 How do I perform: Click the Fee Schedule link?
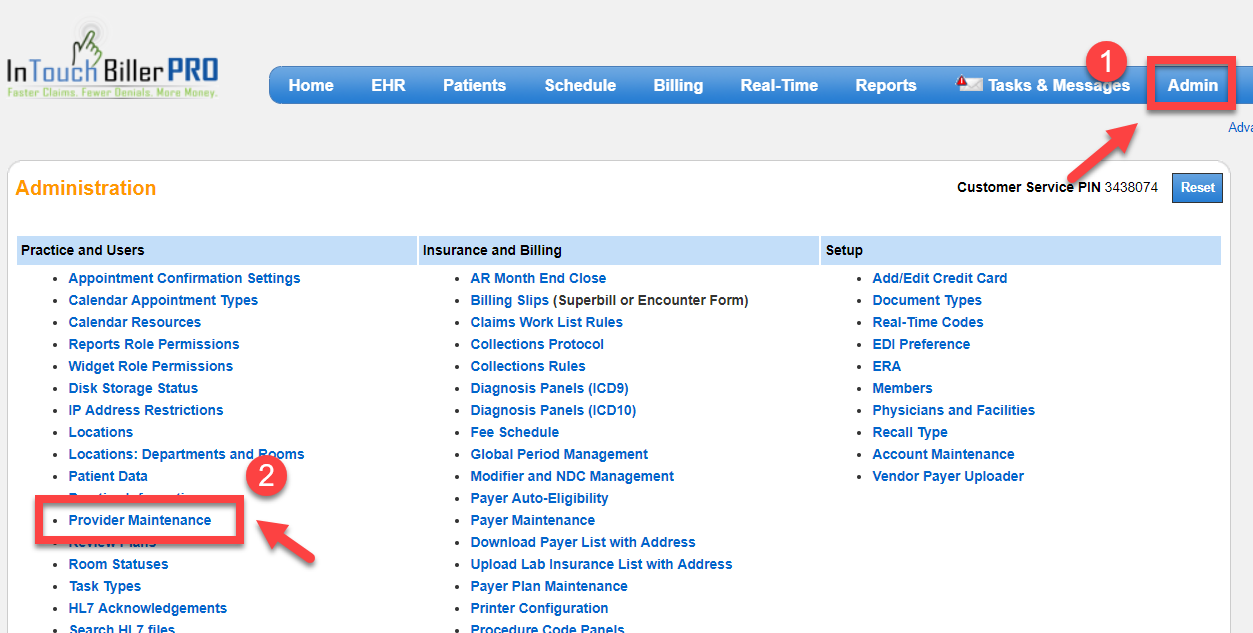tap(514, 432)
